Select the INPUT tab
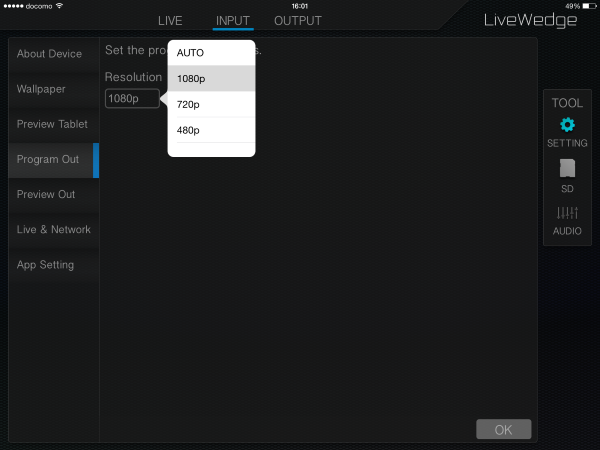Screen dimensions: 600x450 [233, 21]
